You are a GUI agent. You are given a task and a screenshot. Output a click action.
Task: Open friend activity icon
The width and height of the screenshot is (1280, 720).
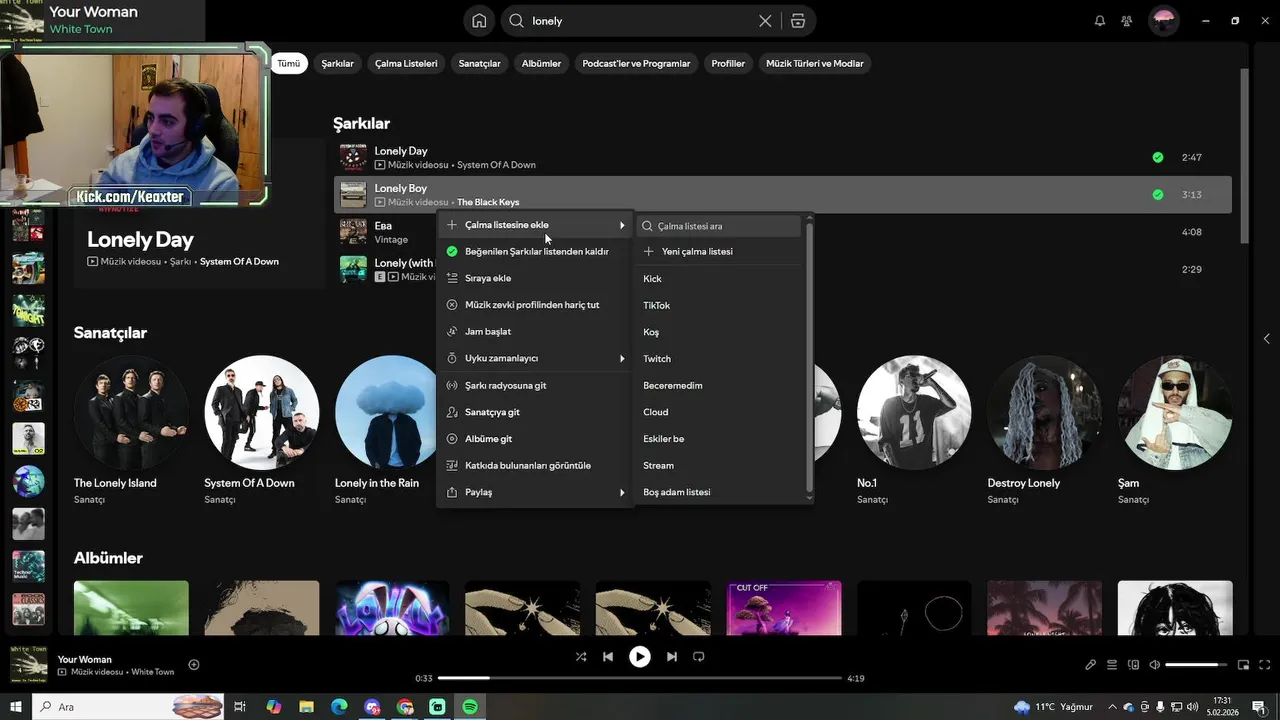pos(1127,21)
